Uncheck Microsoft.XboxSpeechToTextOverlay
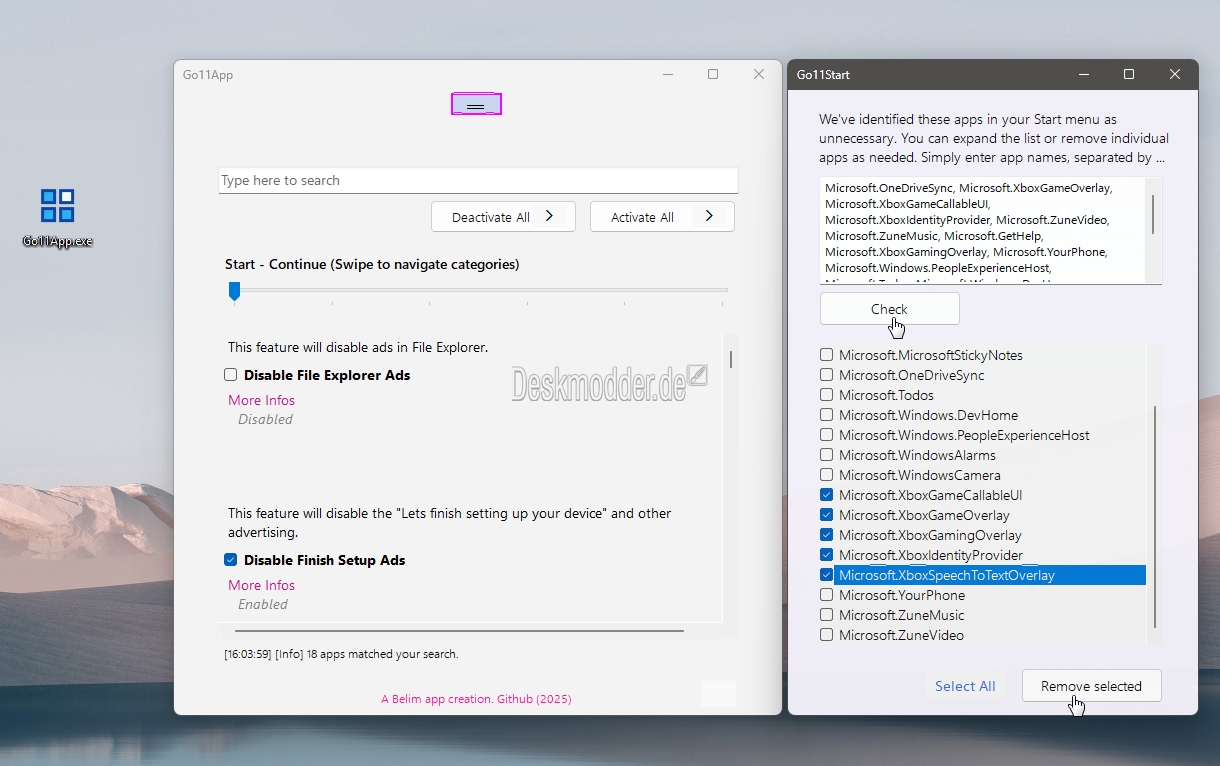Screen dimensions: 1220x766 tap(826, 575)
